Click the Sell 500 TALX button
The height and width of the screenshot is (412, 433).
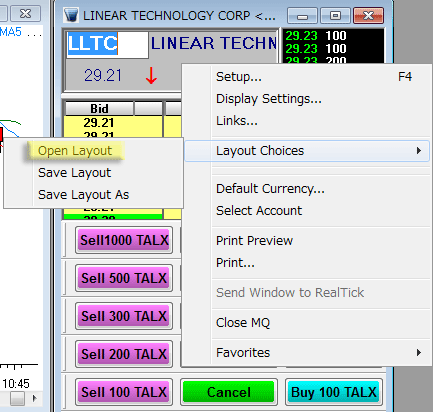(124, 278)
